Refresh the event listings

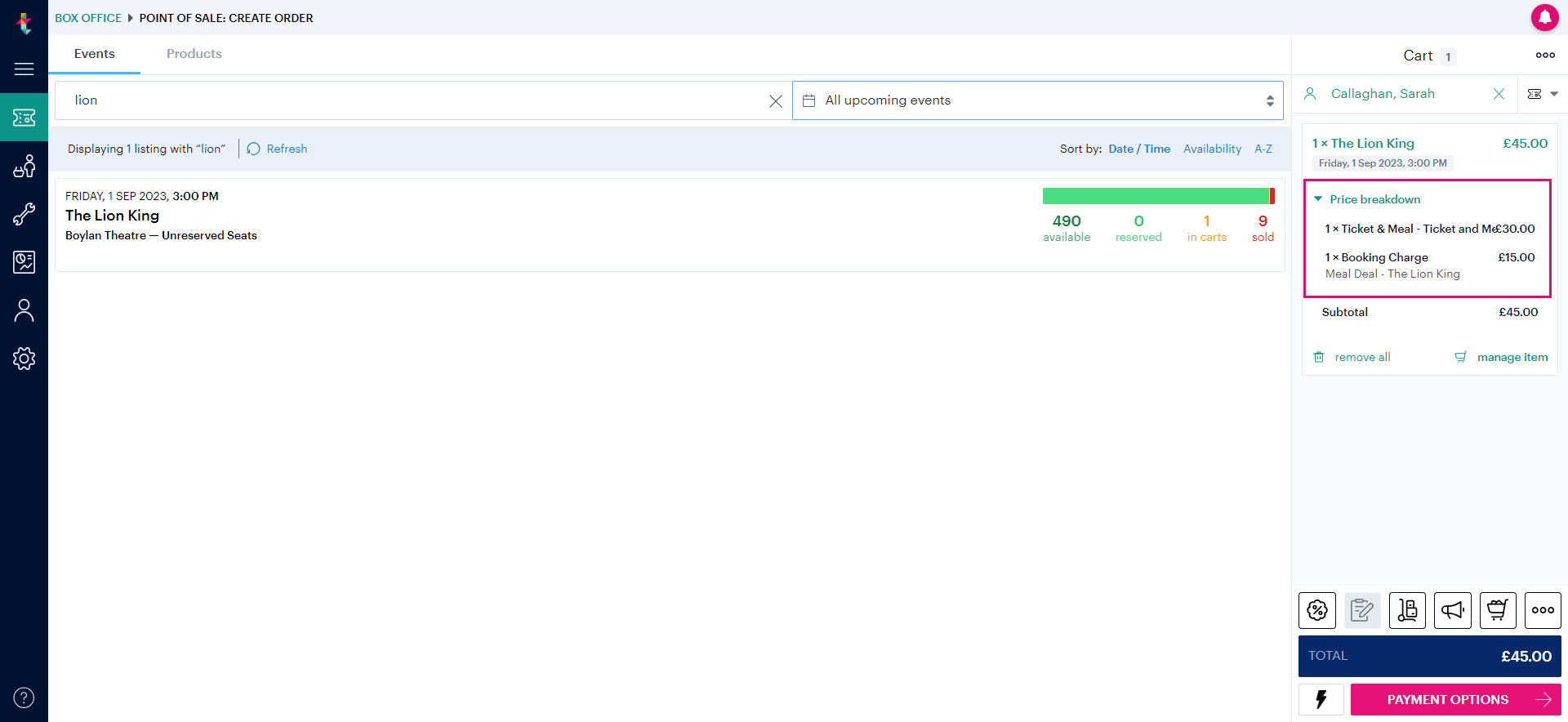(278, 149)
